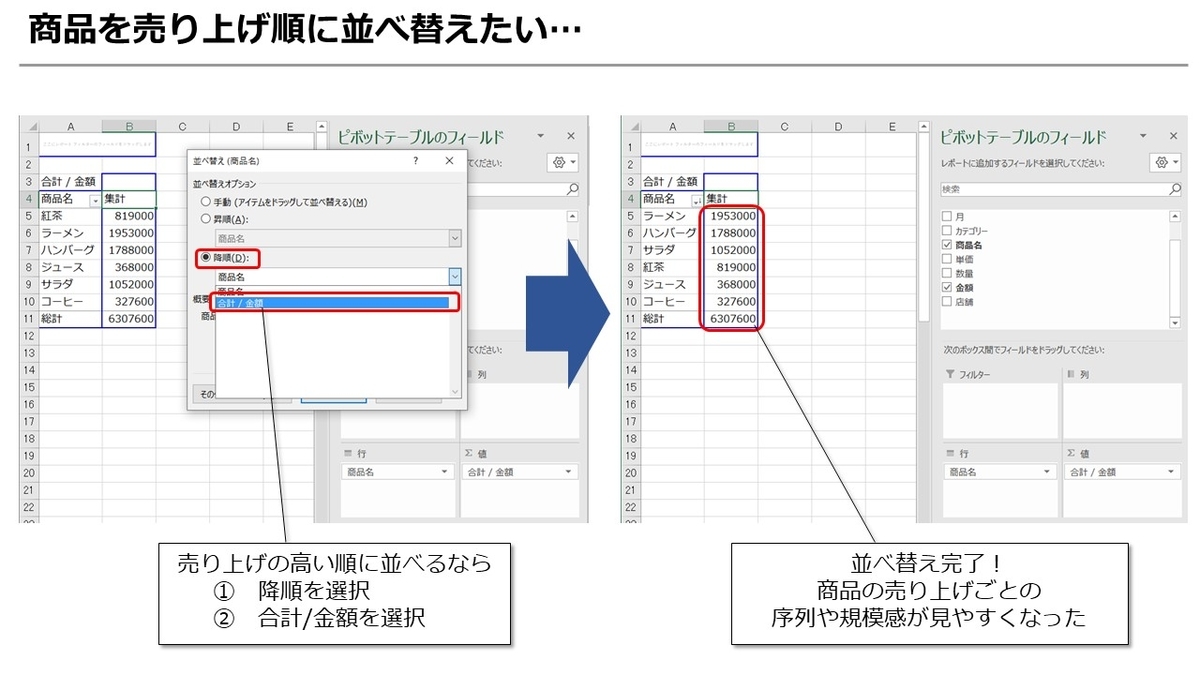Click the Help question mark in the sort dialog
Screen dimensions: 1200x675
pos(415,160)
